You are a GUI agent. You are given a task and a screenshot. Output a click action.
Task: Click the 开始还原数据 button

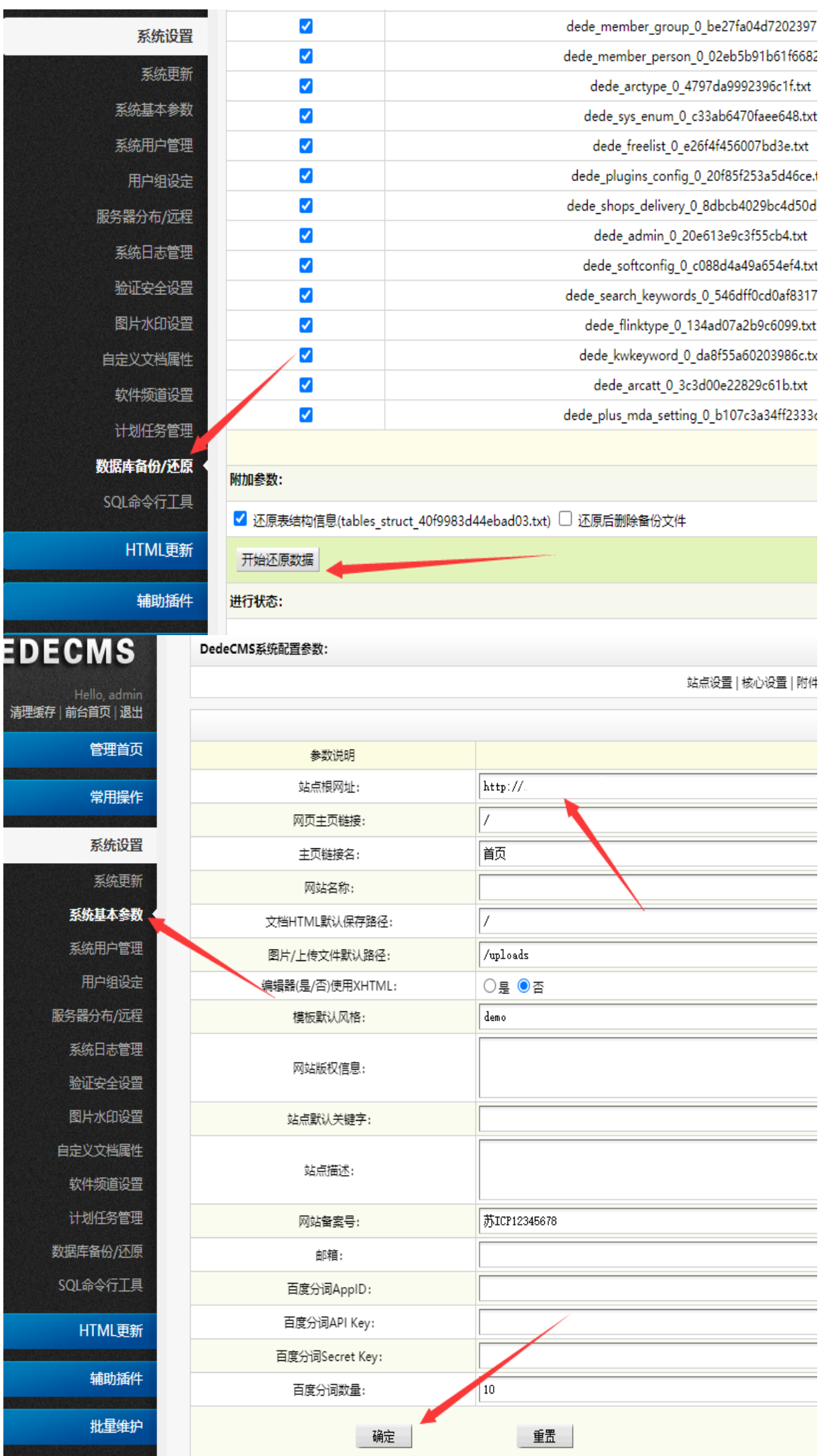coord(278,559)
